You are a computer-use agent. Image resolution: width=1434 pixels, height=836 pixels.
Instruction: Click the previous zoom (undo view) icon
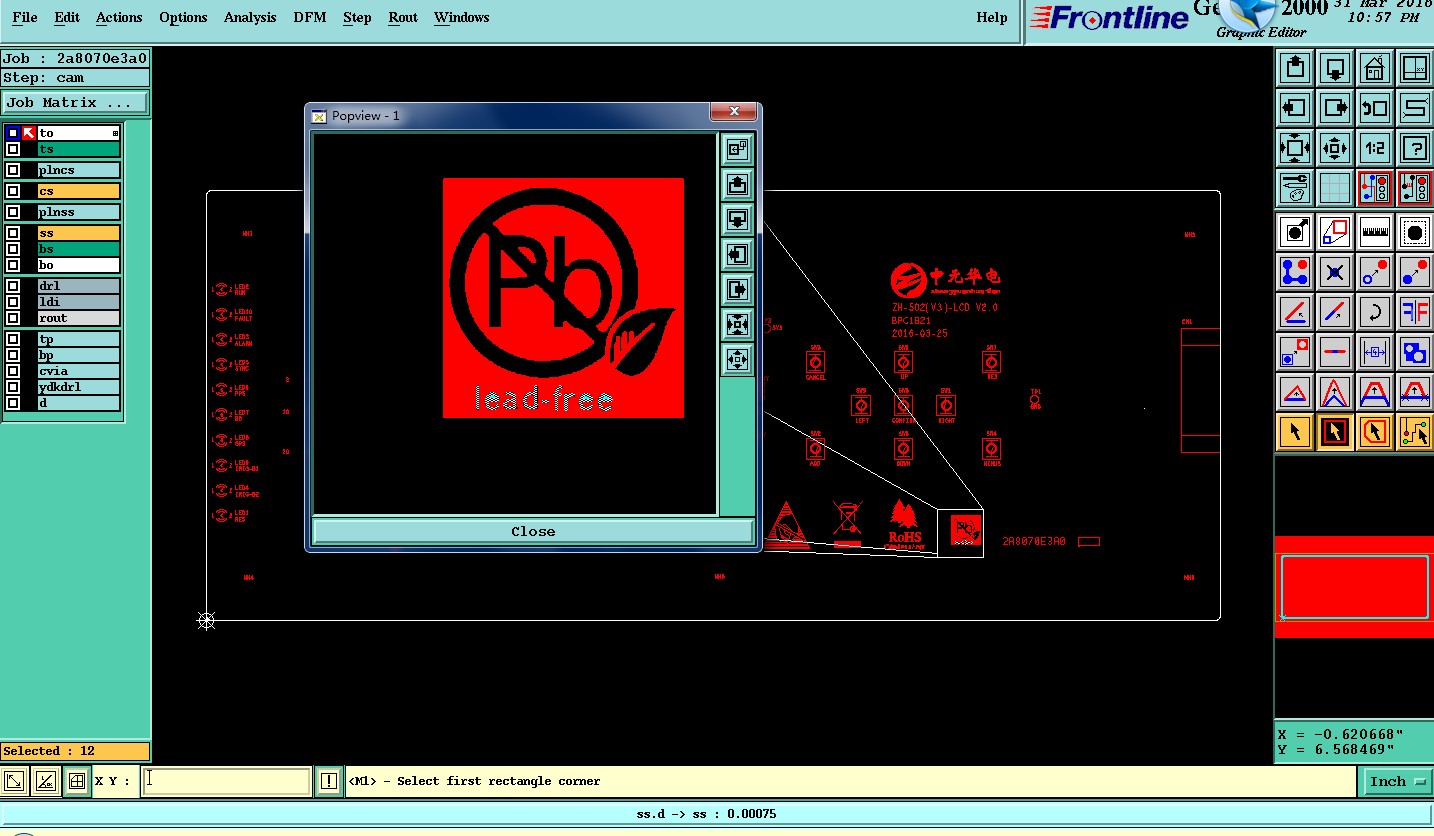coord(1375,108)
